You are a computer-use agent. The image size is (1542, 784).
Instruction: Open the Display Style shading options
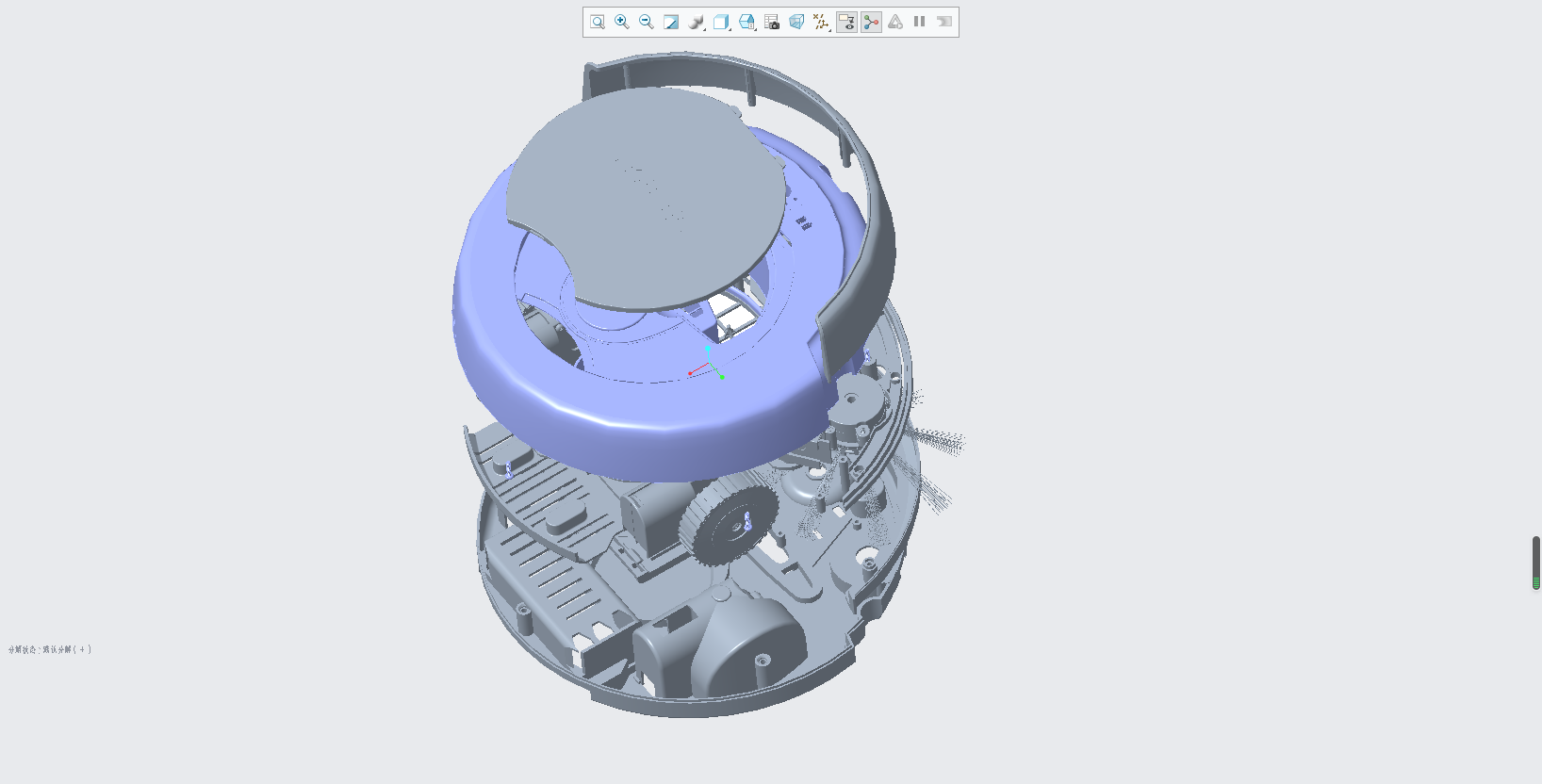[x=697, y=22]
